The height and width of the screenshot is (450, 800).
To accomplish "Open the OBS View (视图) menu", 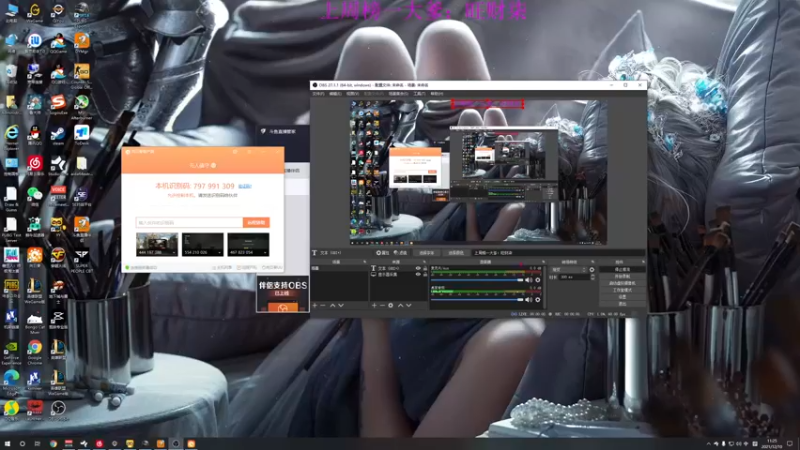I will (353, 94).
